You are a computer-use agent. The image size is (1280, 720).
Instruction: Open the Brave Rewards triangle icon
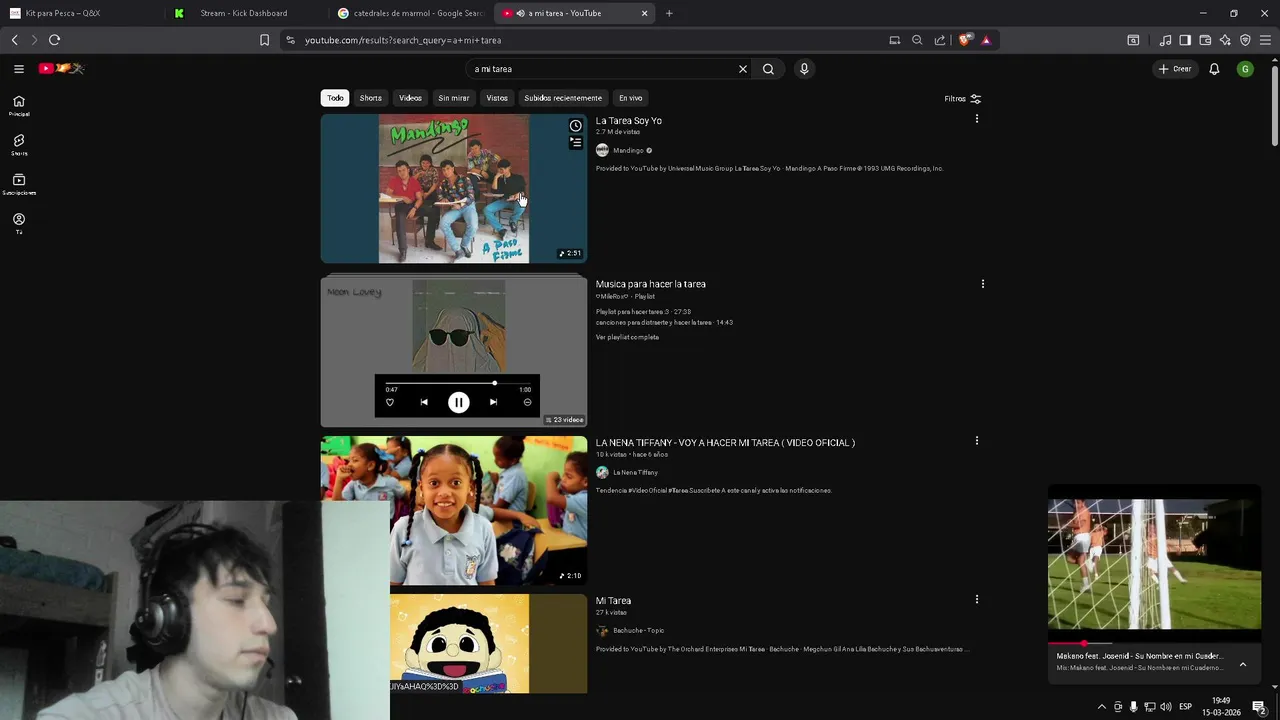(986, 40)
